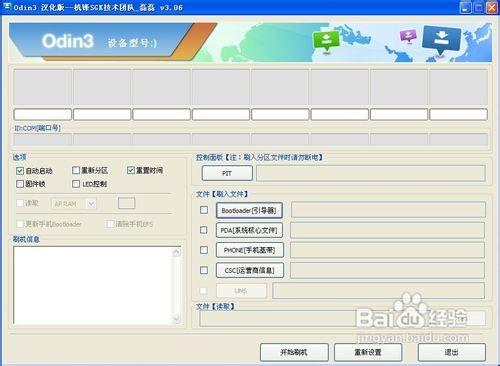Toggle the 自动启动 checkbox
The image size is (500, 366).
[20, 171]
